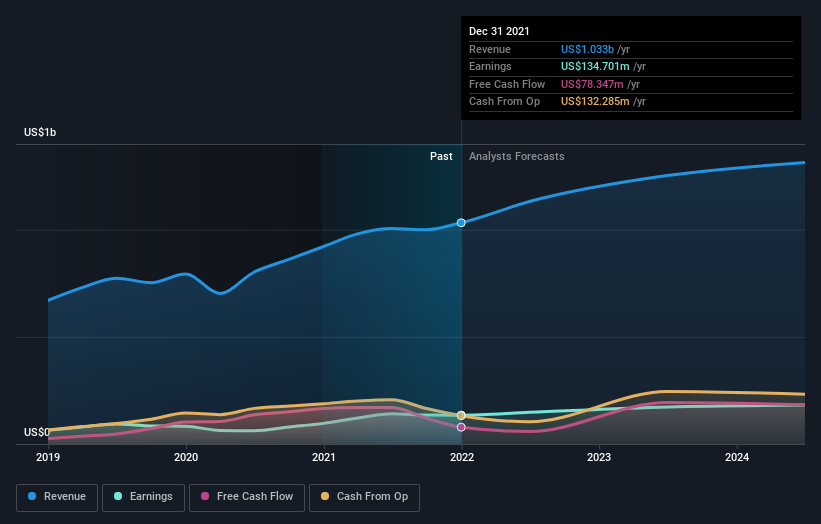This screenshot has width=821, height=524.
Task: Click the 2024 x-axis label
Action: coord(737,458)
